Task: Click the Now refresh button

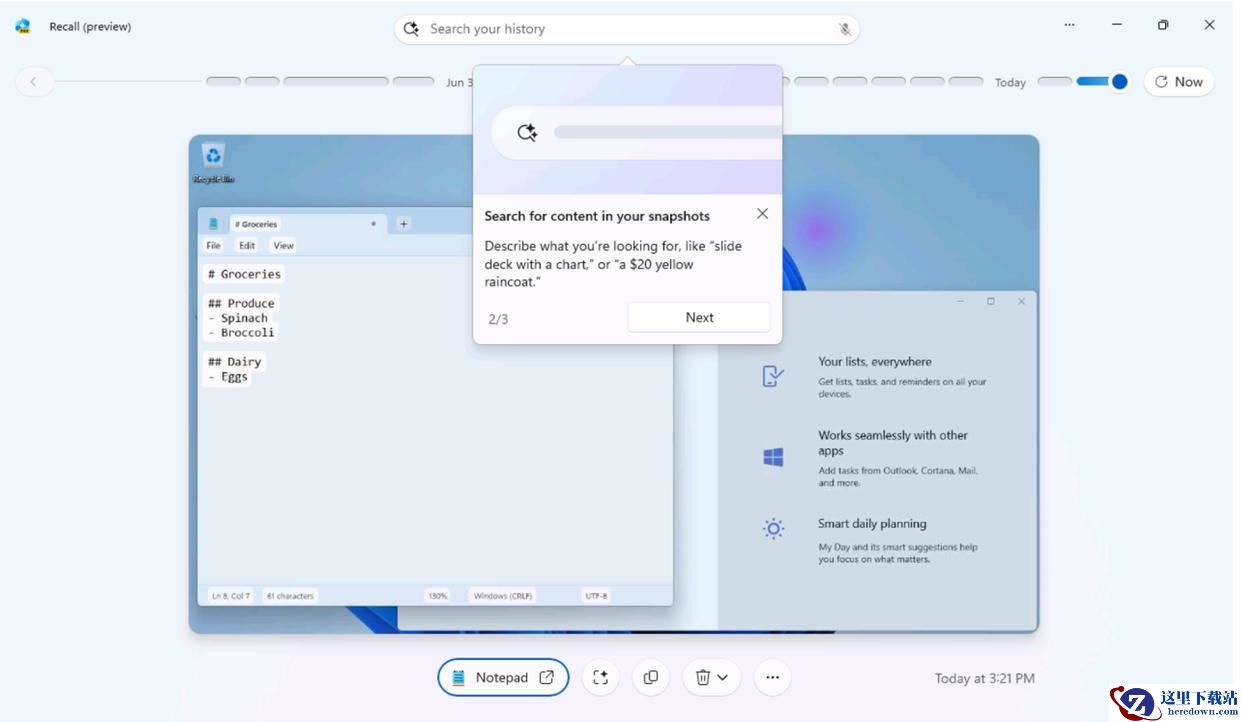Action: (1179, 82)
